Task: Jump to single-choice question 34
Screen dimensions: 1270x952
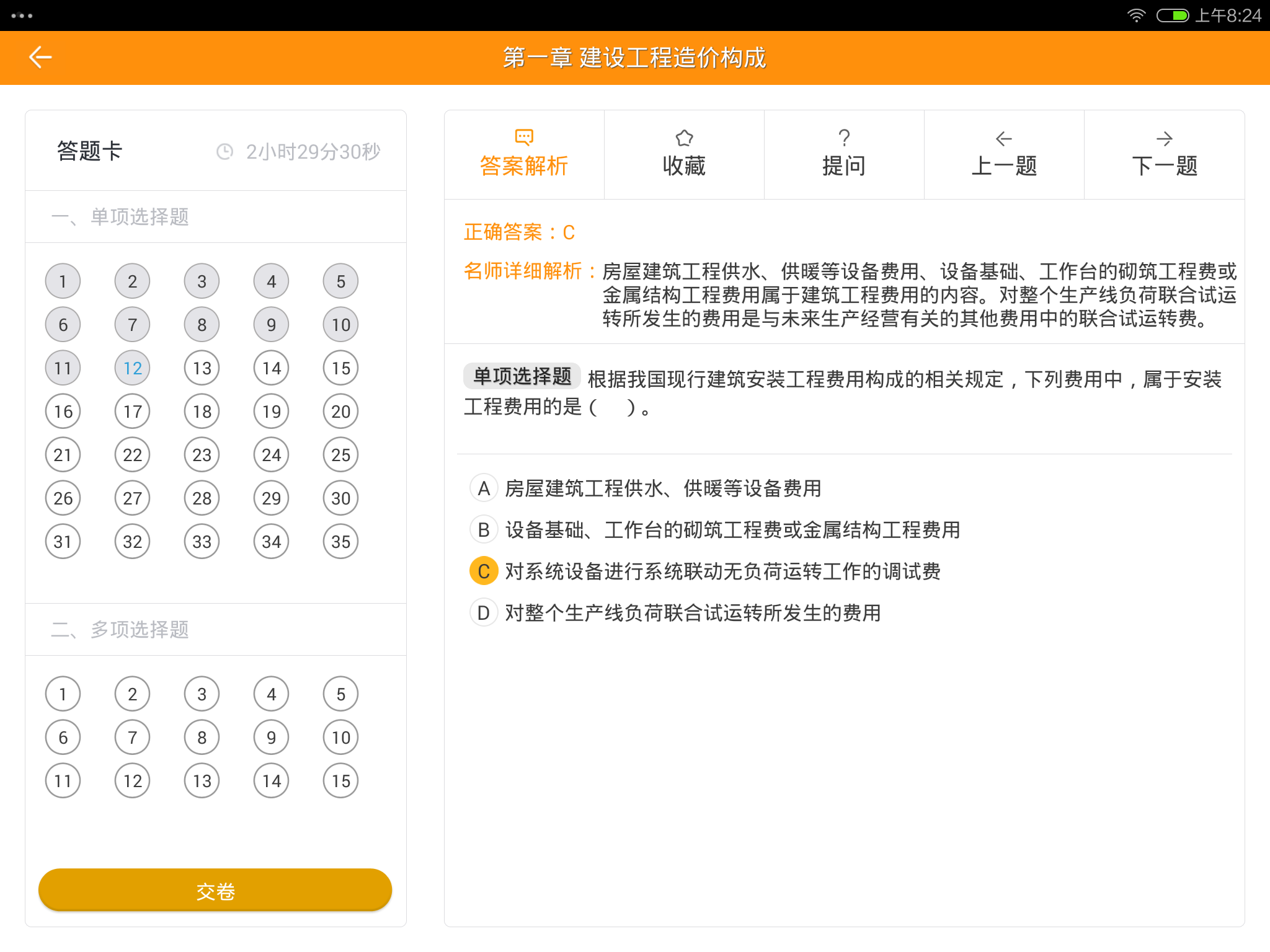Action: pyautogui.click(x=271, y=542)
